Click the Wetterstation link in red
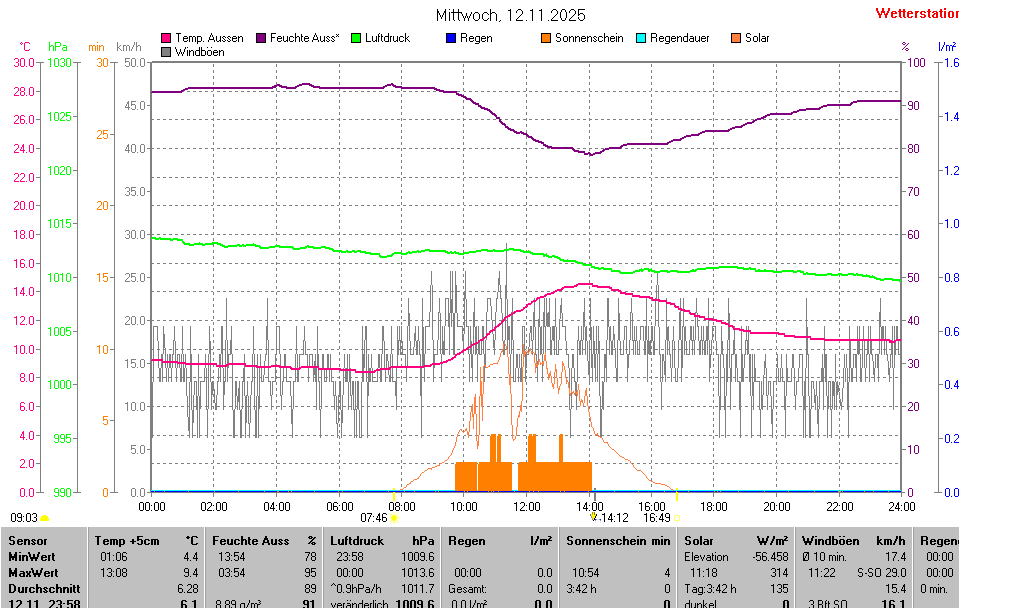1024x608 pixels. pos(916,14)
